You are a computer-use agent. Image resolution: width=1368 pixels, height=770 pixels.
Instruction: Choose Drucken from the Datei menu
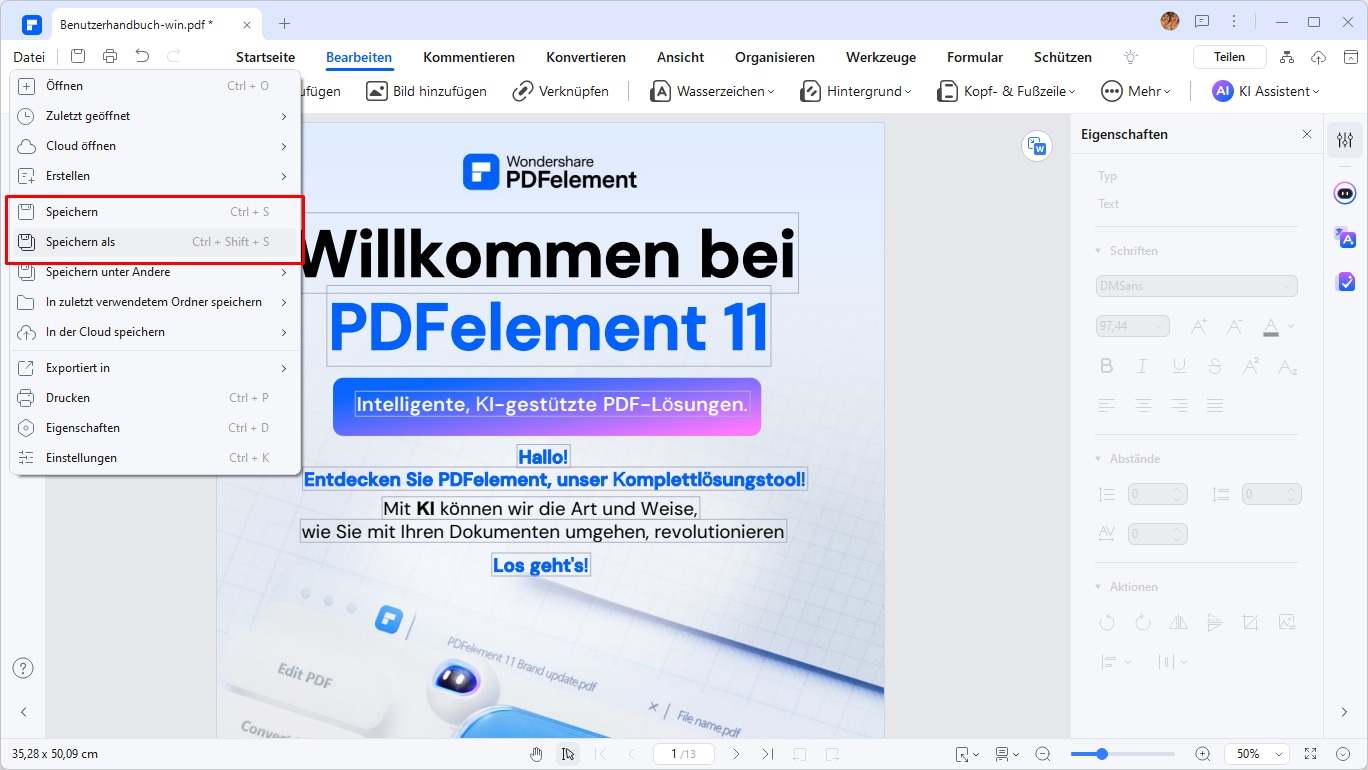point(155,398)
